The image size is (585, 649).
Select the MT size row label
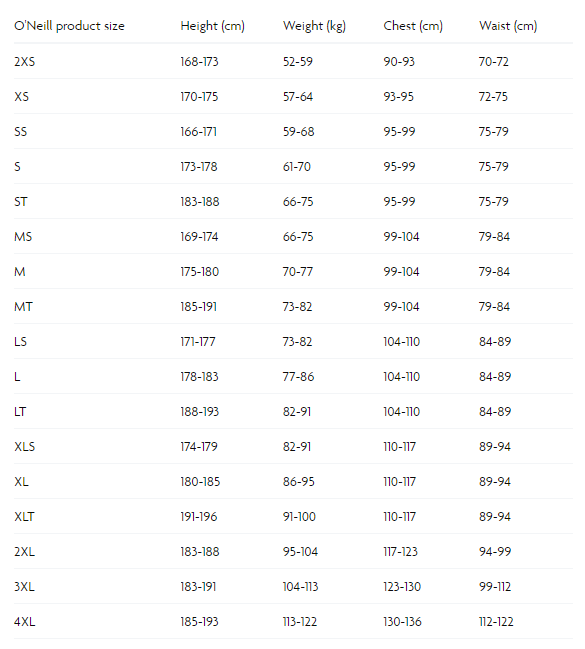[x=23, y=307]
